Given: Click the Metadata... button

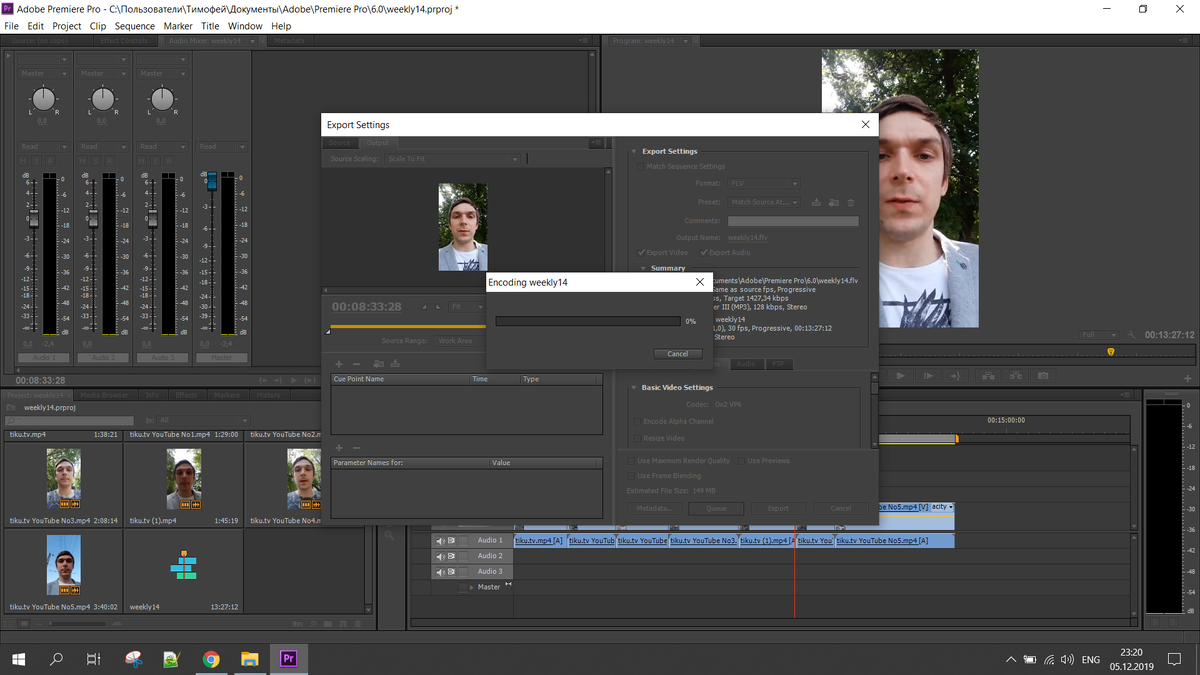Looking at the screenshot, I should point(656,508).
